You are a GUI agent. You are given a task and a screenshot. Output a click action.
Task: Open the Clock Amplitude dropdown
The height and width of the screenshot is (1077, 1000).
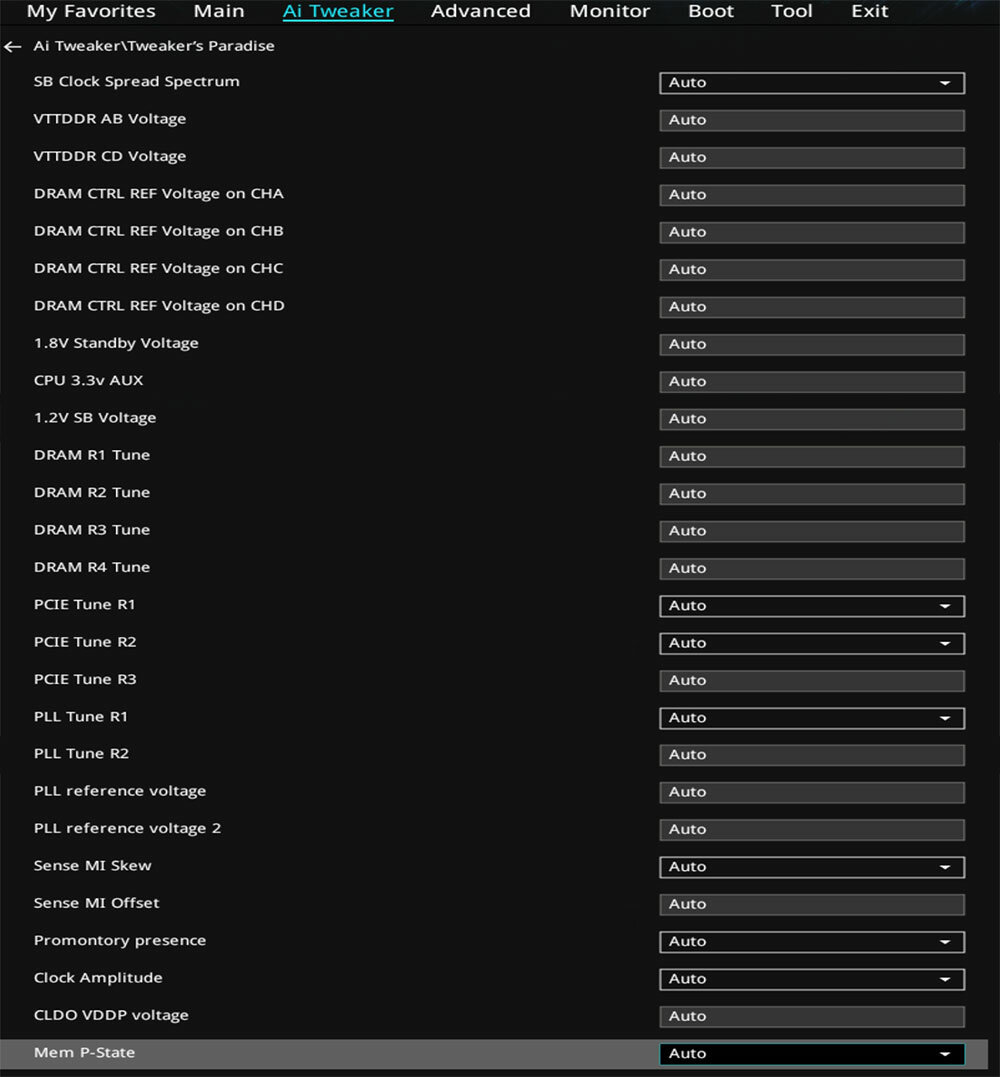point(812,979)
